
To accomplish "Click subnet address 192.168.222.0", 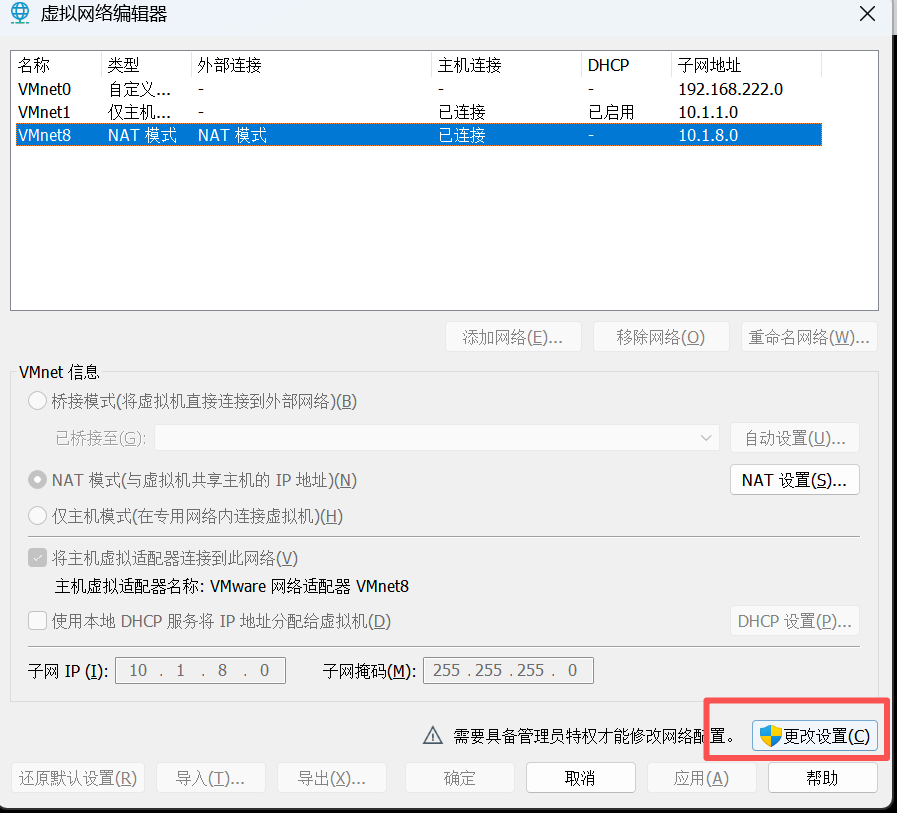I will click(x=731, y=89).
